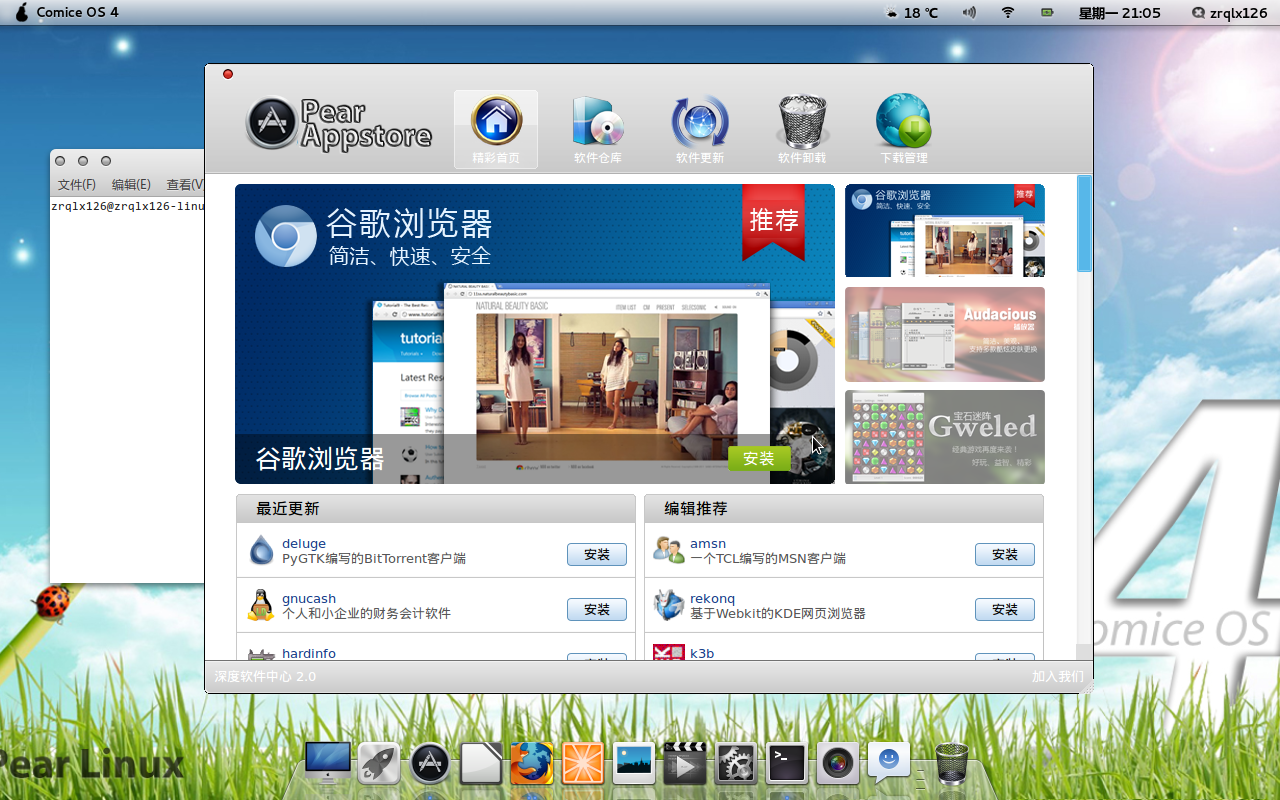Click the 加入我们 link in the footer

(1058, 677)
